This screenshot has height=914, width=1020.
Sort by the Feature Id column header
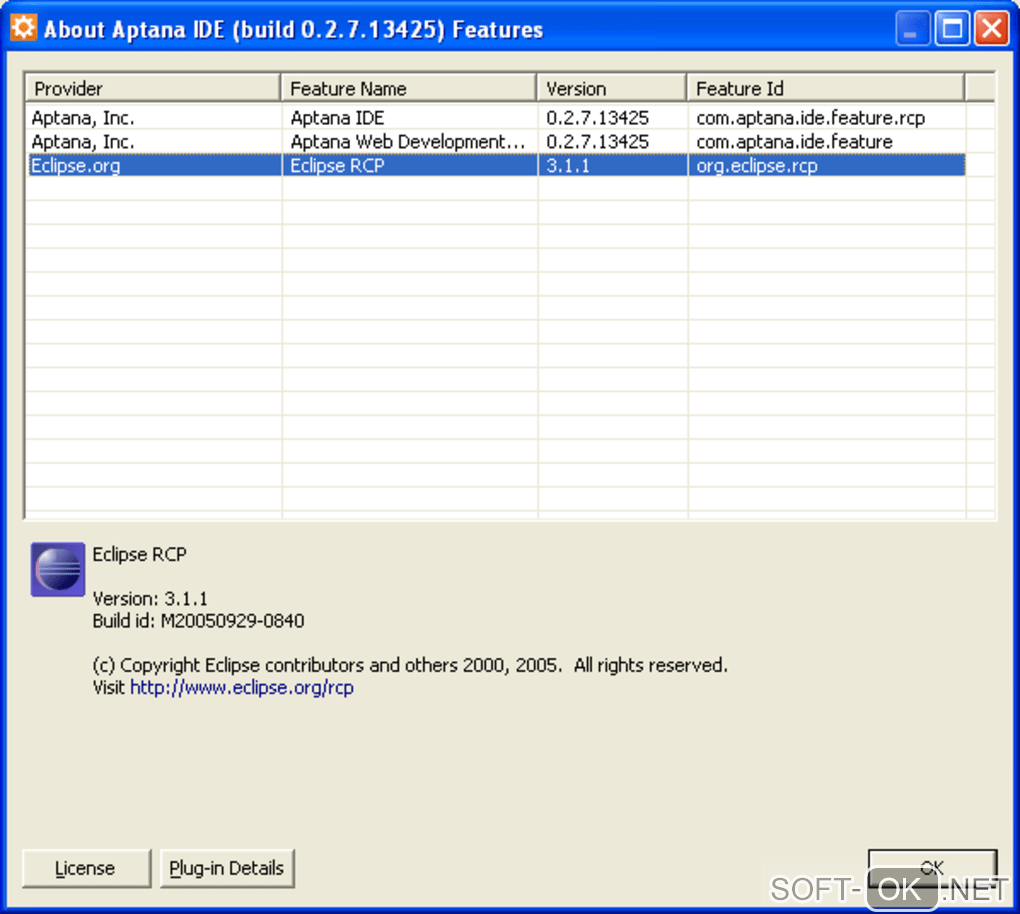tap(825, 88)
